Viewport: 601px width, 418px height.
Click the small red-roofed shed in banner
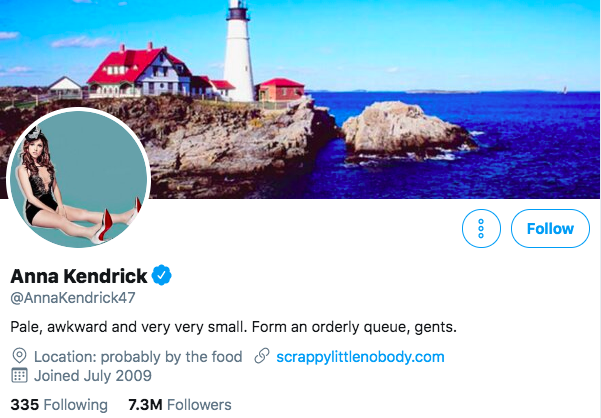point(280,90)
